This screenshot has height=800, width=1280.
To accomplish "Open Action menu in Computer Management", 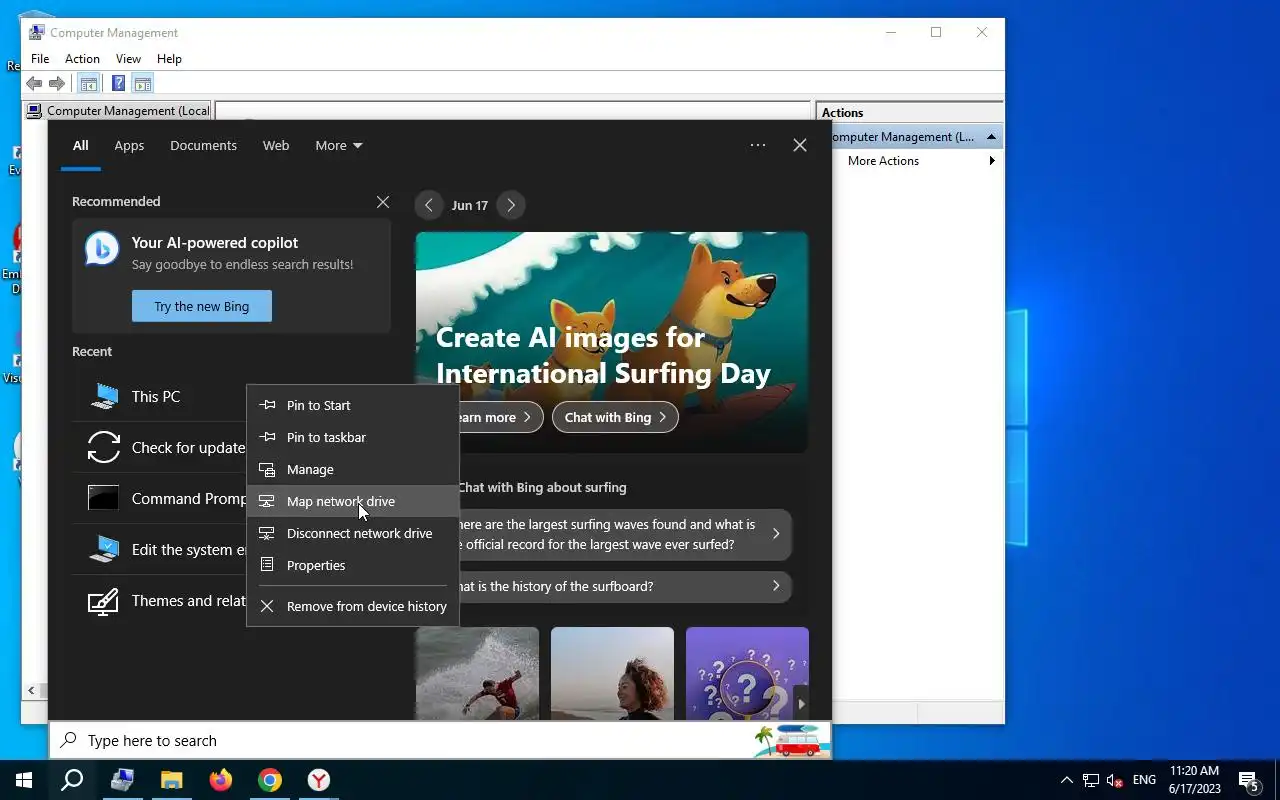I will tap(82, 59).
